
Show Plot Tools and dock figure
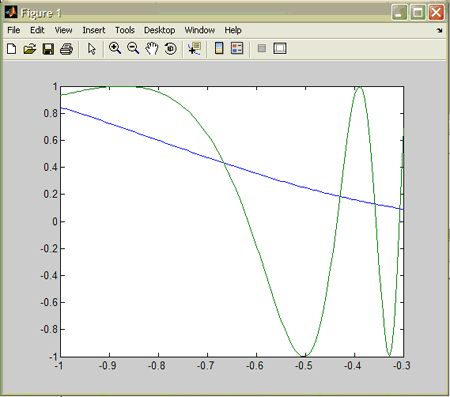pos(280,49)
